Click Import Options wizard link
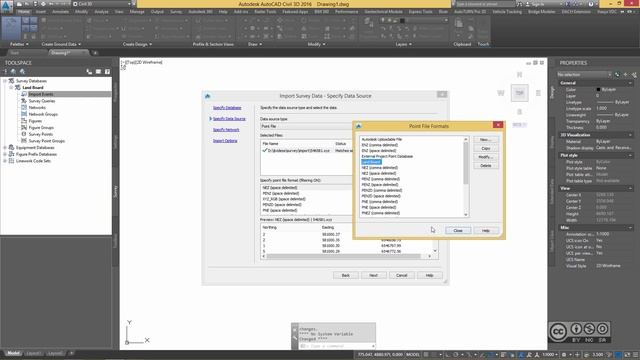The image size is (640, 360). pos(225,141)
